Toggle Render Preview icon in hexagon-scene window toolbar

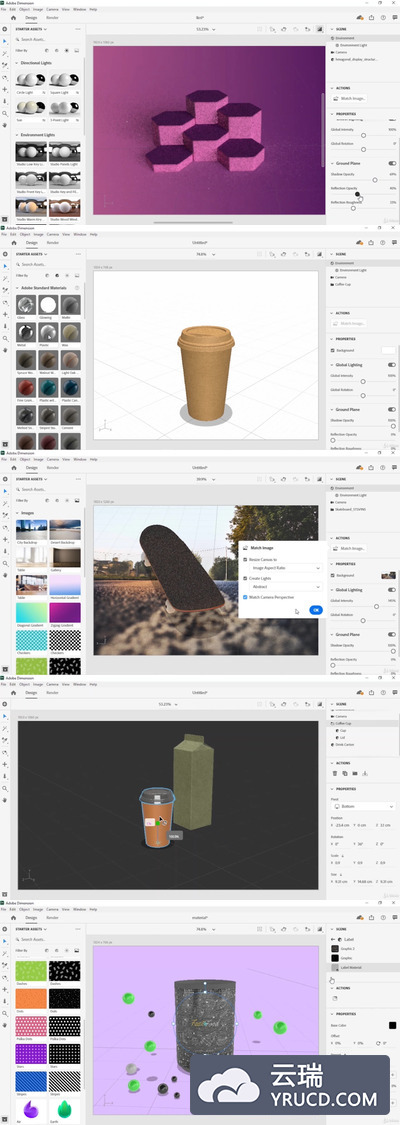point(320,29)
